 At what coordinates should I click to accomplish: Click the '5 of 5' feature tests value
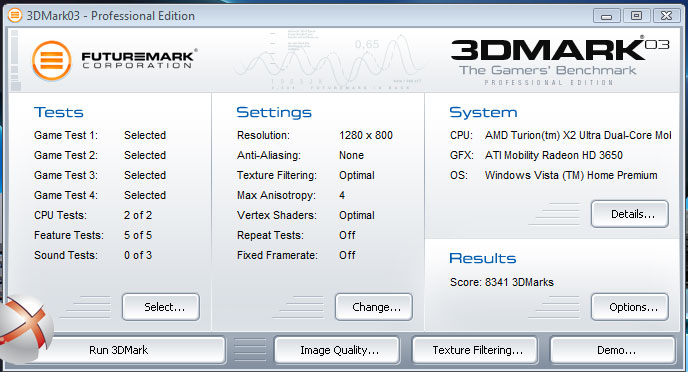coord(138,235)
